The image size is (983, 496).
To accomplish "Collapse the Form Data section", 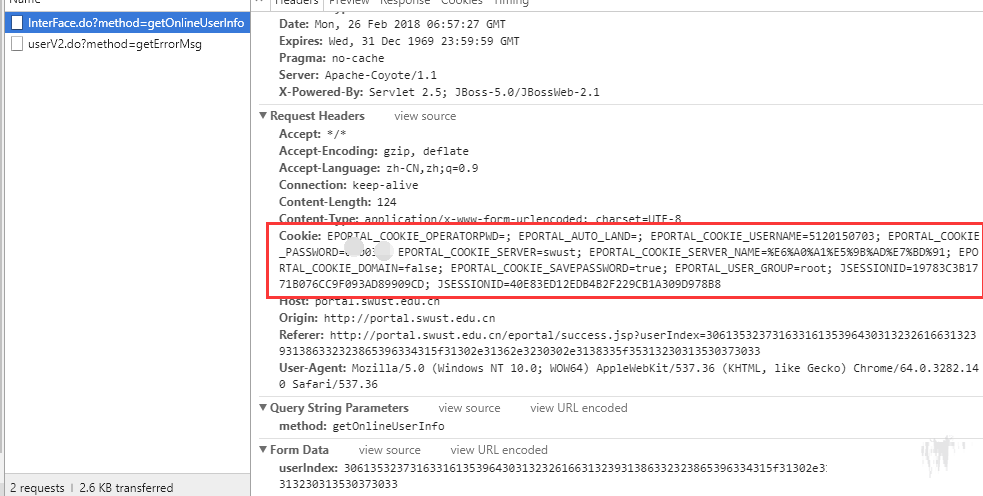I will [264, 450].
